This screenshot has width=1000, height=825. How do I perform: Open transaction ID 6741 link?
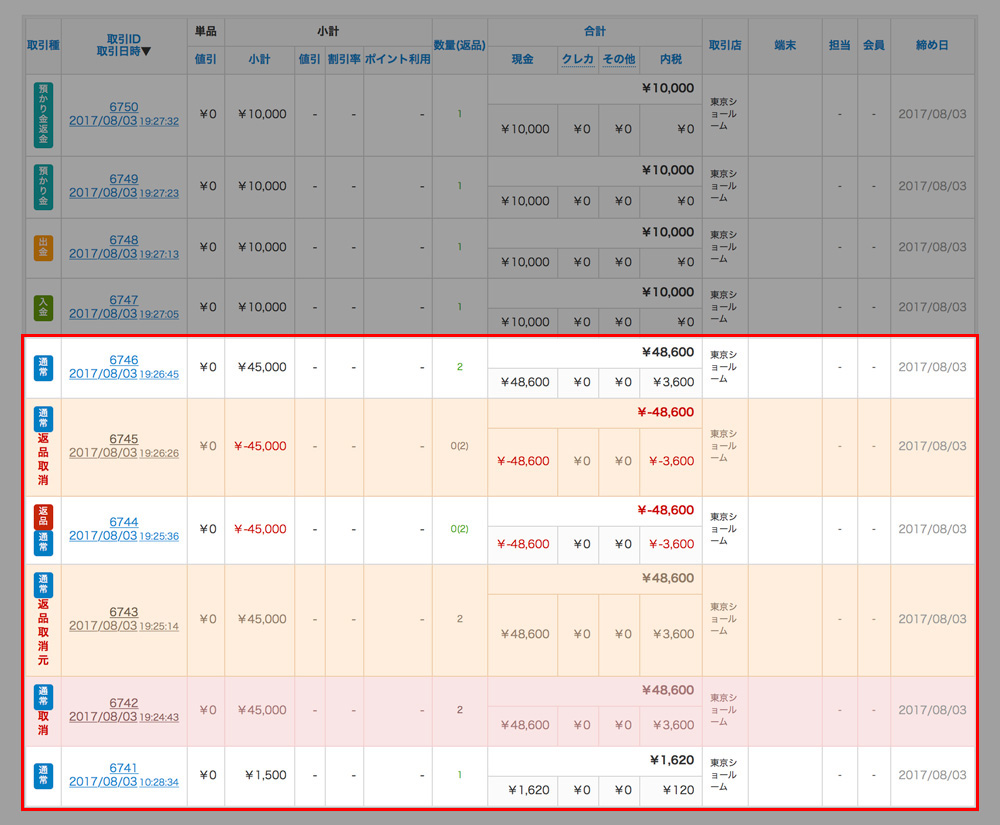click(124, 768)
